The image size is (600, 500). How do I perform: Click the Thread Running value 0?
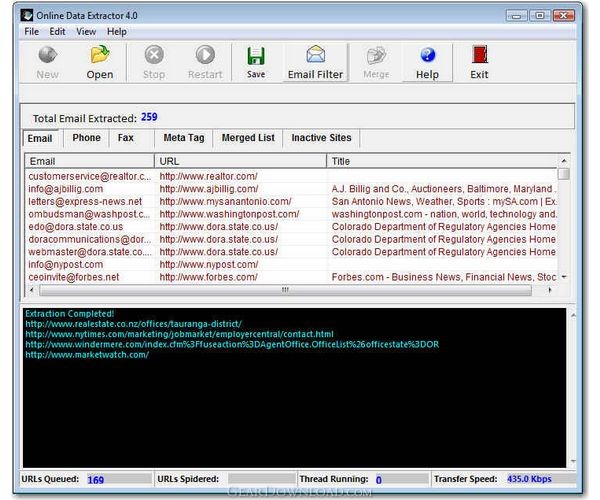click(x=378, y=480)
